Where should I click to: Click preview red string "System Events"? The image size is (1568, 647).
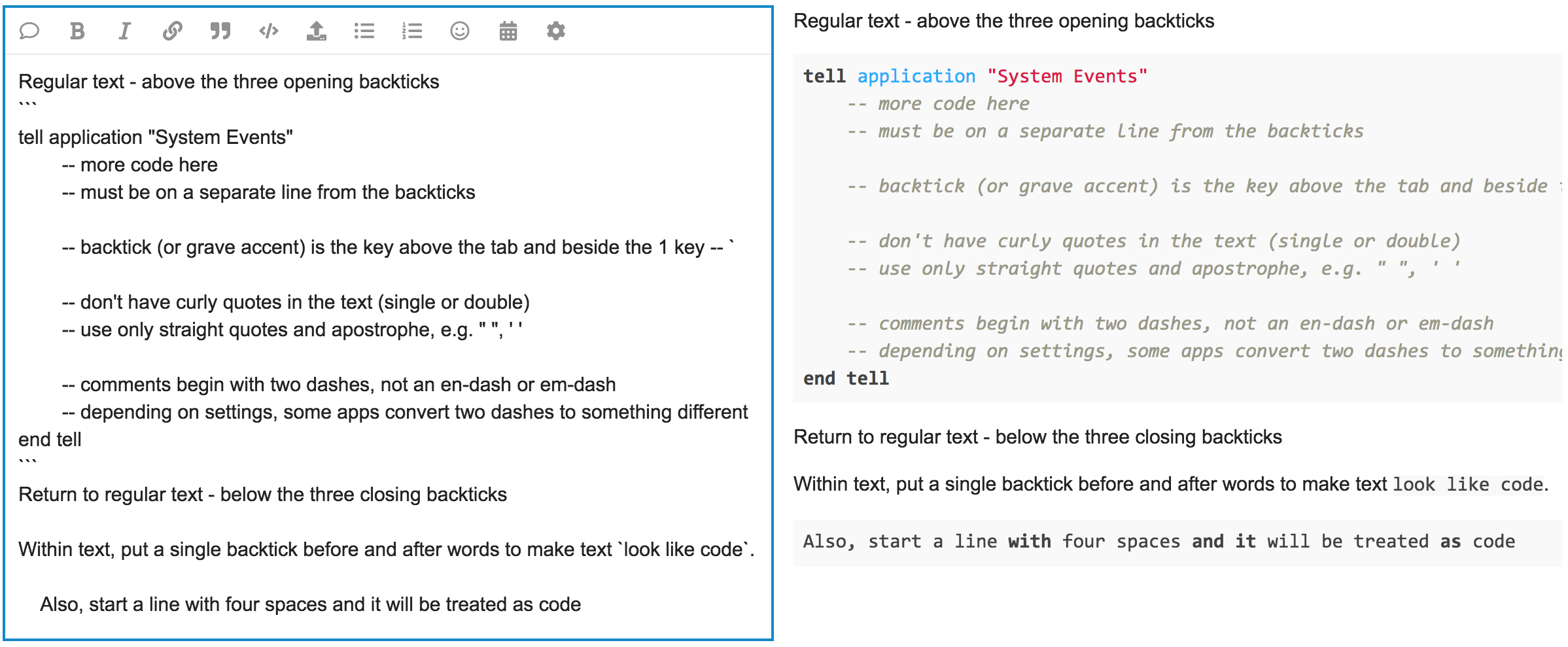pos(1068,77)
